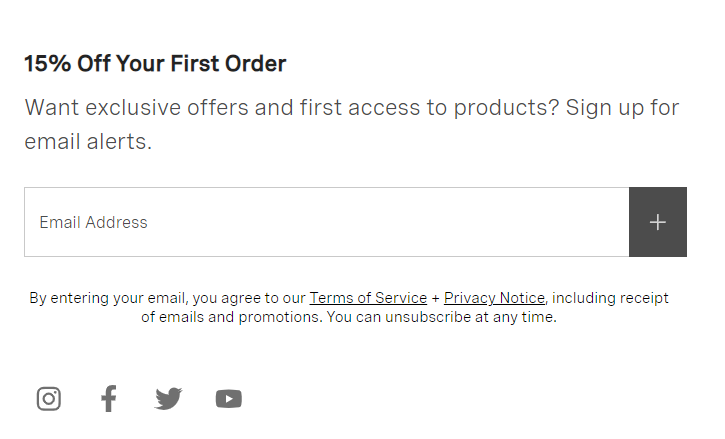The width and height of the screenshot is (725, 439).
Task: Follow the underlined Privacy Notice text
Action: 494,298
